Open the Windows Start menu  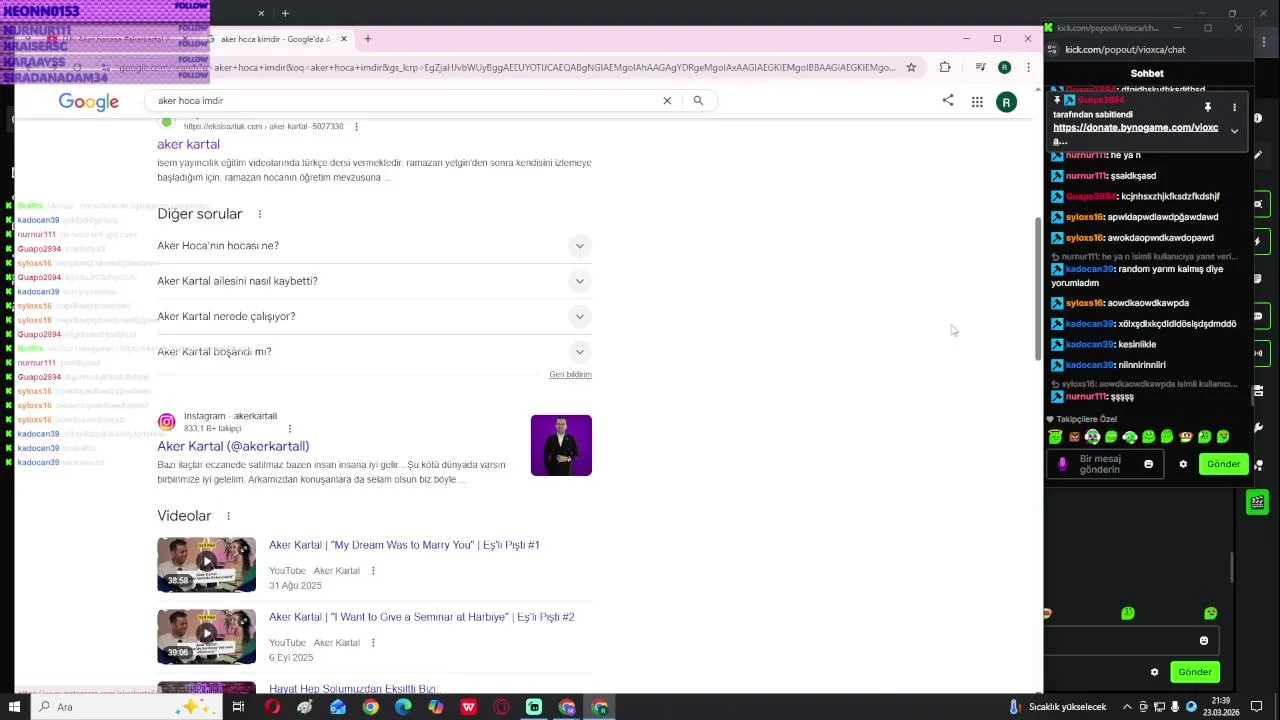(14, 707)
